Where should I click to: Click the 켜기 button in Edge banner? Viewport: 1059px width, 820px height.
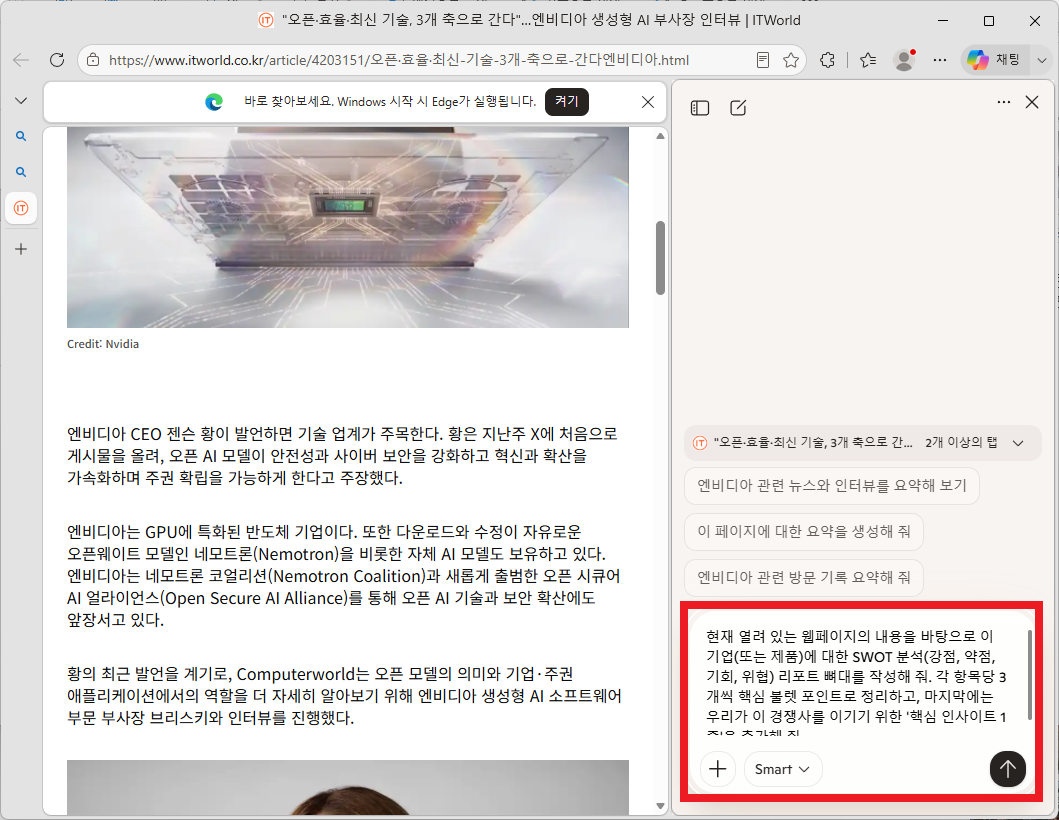point(567,101)
